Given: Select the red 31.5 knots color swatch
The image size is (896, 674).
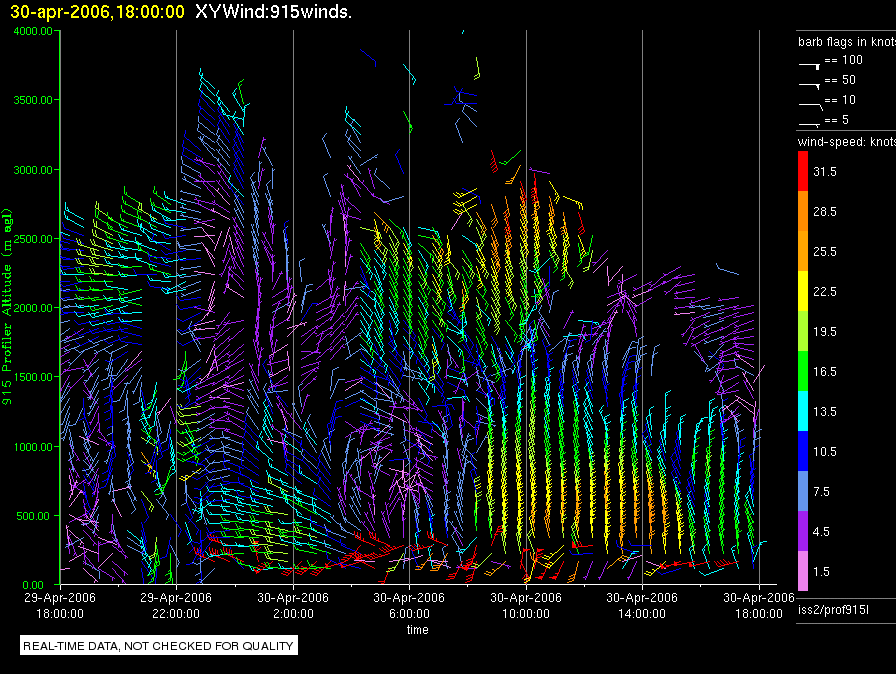Looking at the screenshot, I should (x=804, y=172).
